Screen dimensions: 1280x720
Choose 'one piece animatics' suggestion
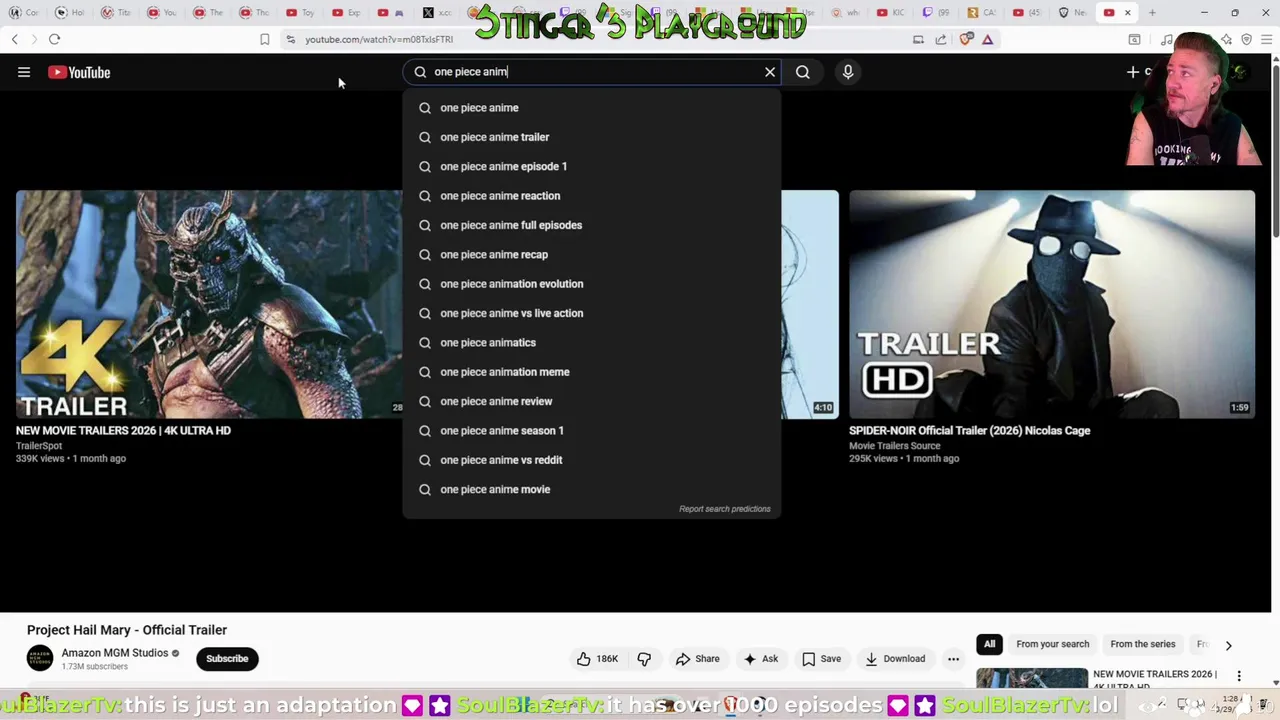coord(592,342)
